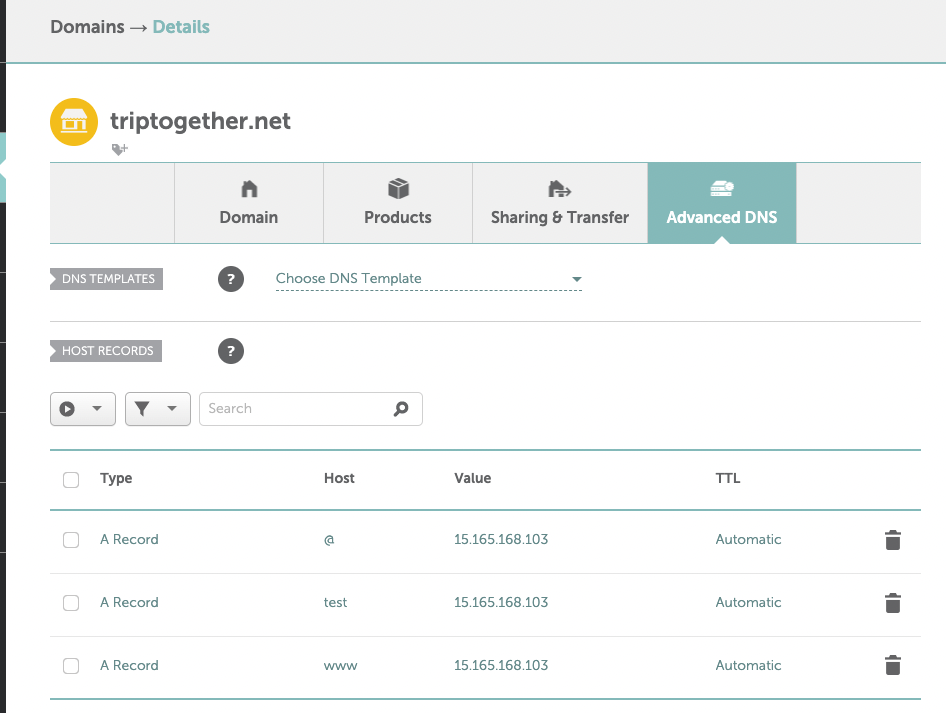Edit the '@' host value
This screenshot has height=713, width=946.
(329, 540)
